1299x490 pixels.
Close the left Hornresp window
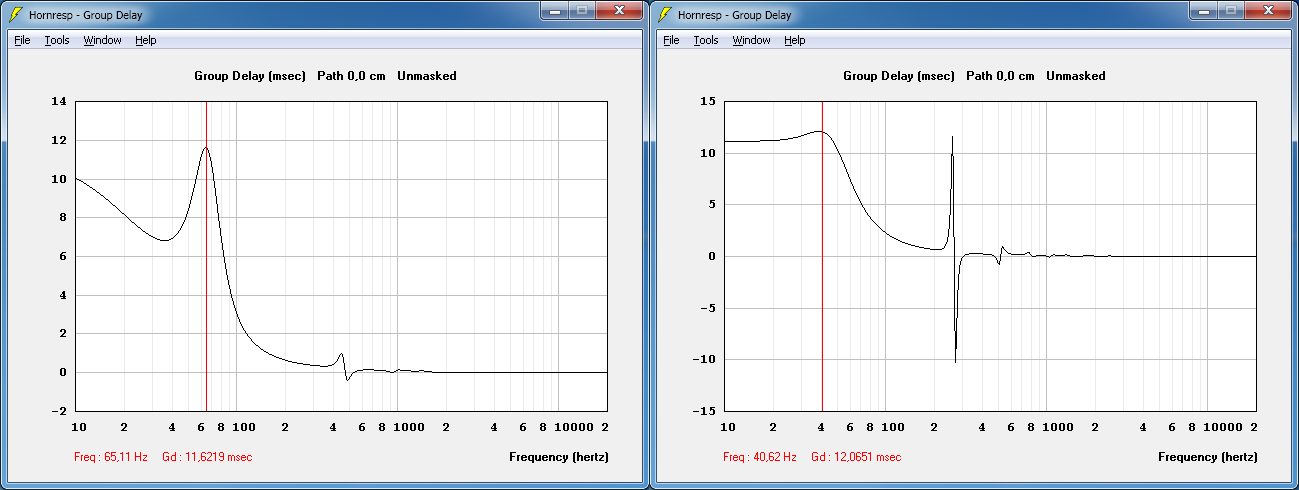click(619, 10)
